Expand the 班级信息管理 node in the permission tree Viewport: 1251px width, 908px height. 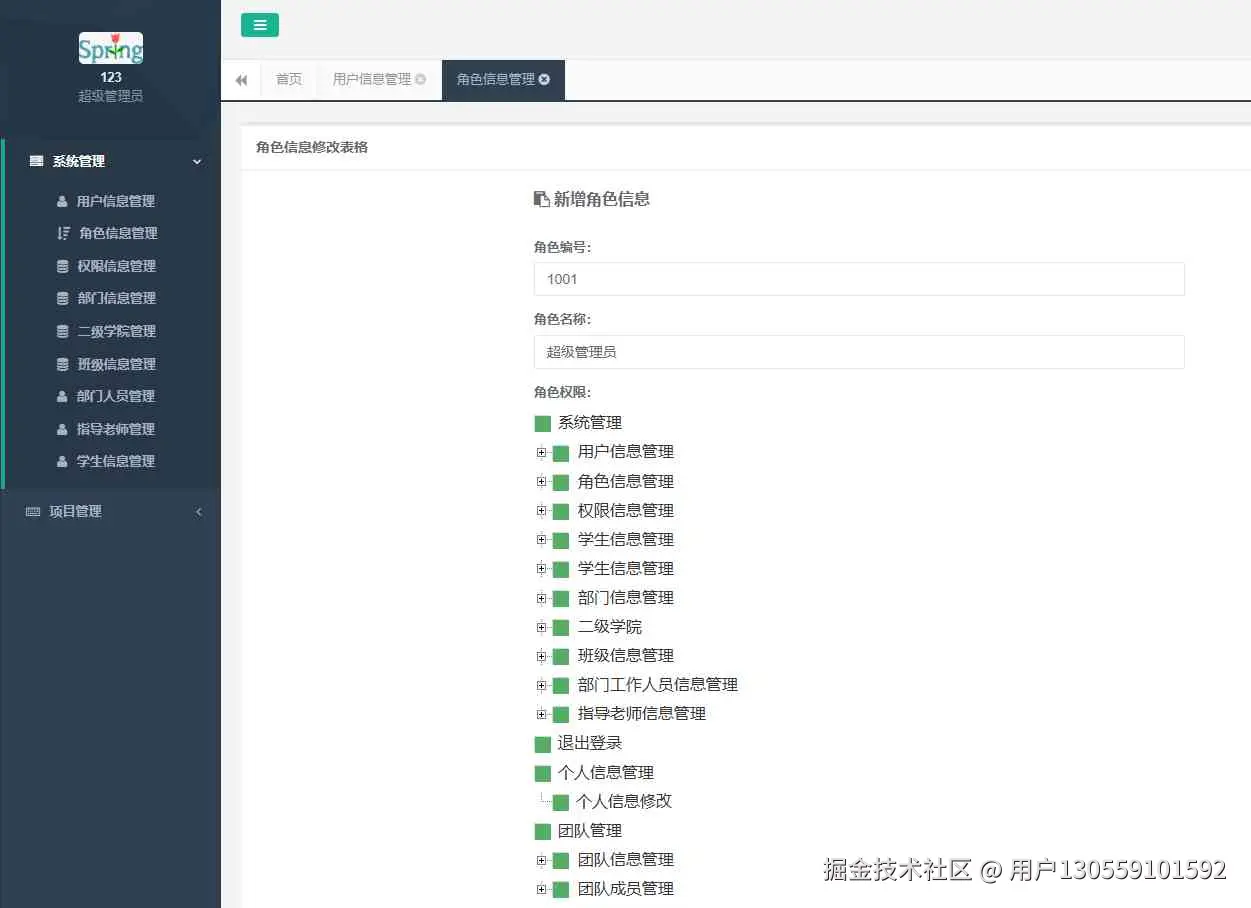[541, 656]
